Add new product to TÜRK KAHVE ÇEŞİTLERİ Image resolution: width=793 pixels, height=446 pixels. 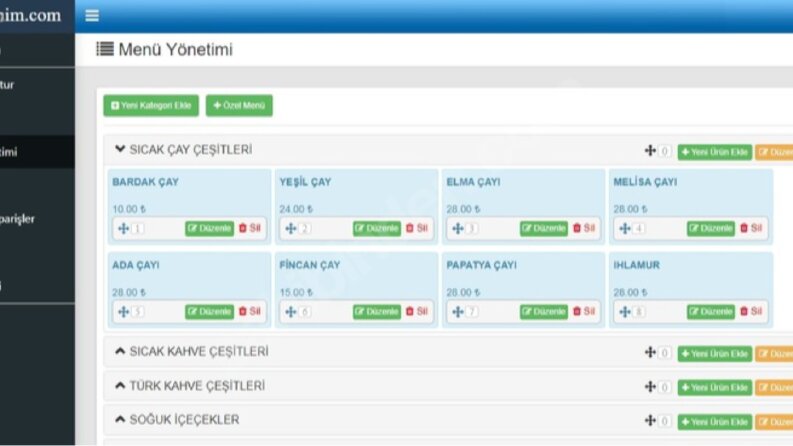pyautogui.click(x=715, y=388)
